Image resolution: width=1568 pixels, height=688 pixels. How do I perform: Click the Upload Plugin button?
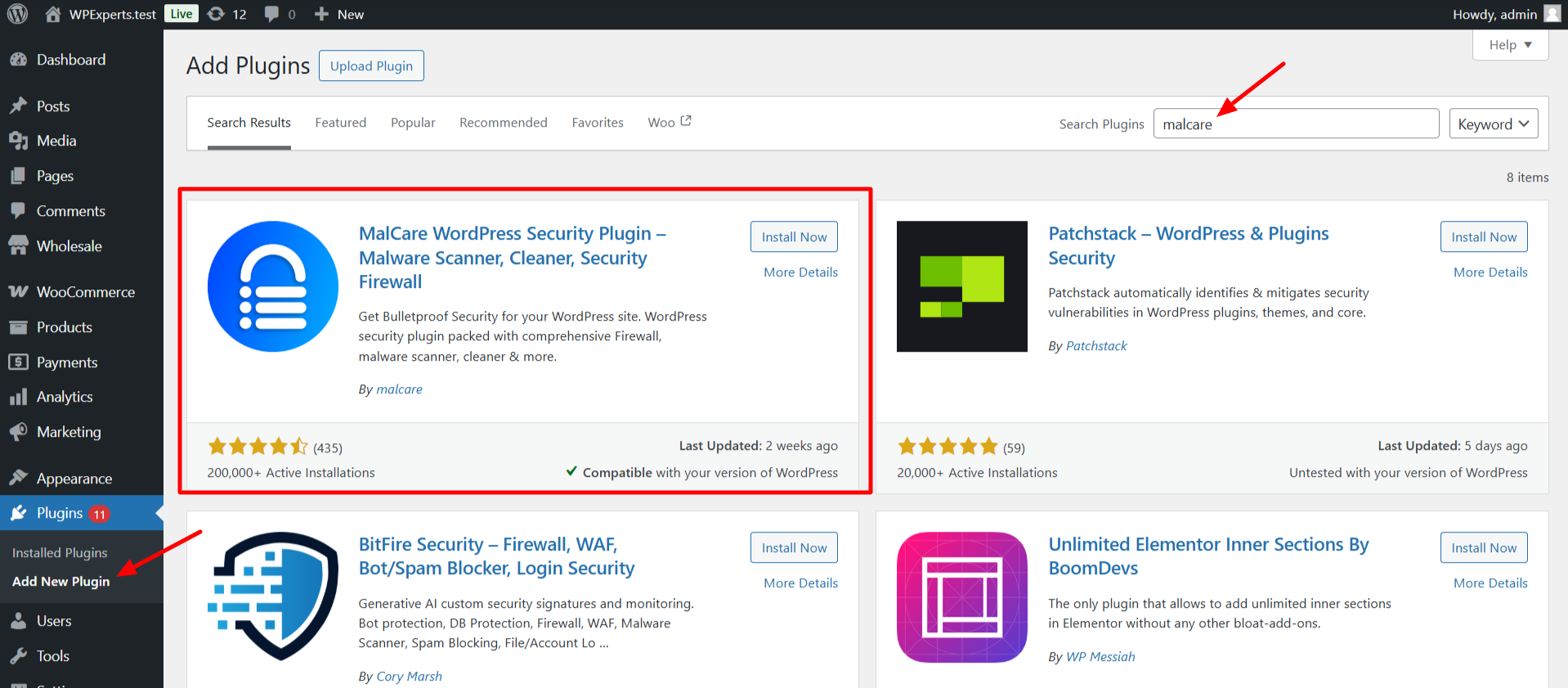(x=371, y=66)
